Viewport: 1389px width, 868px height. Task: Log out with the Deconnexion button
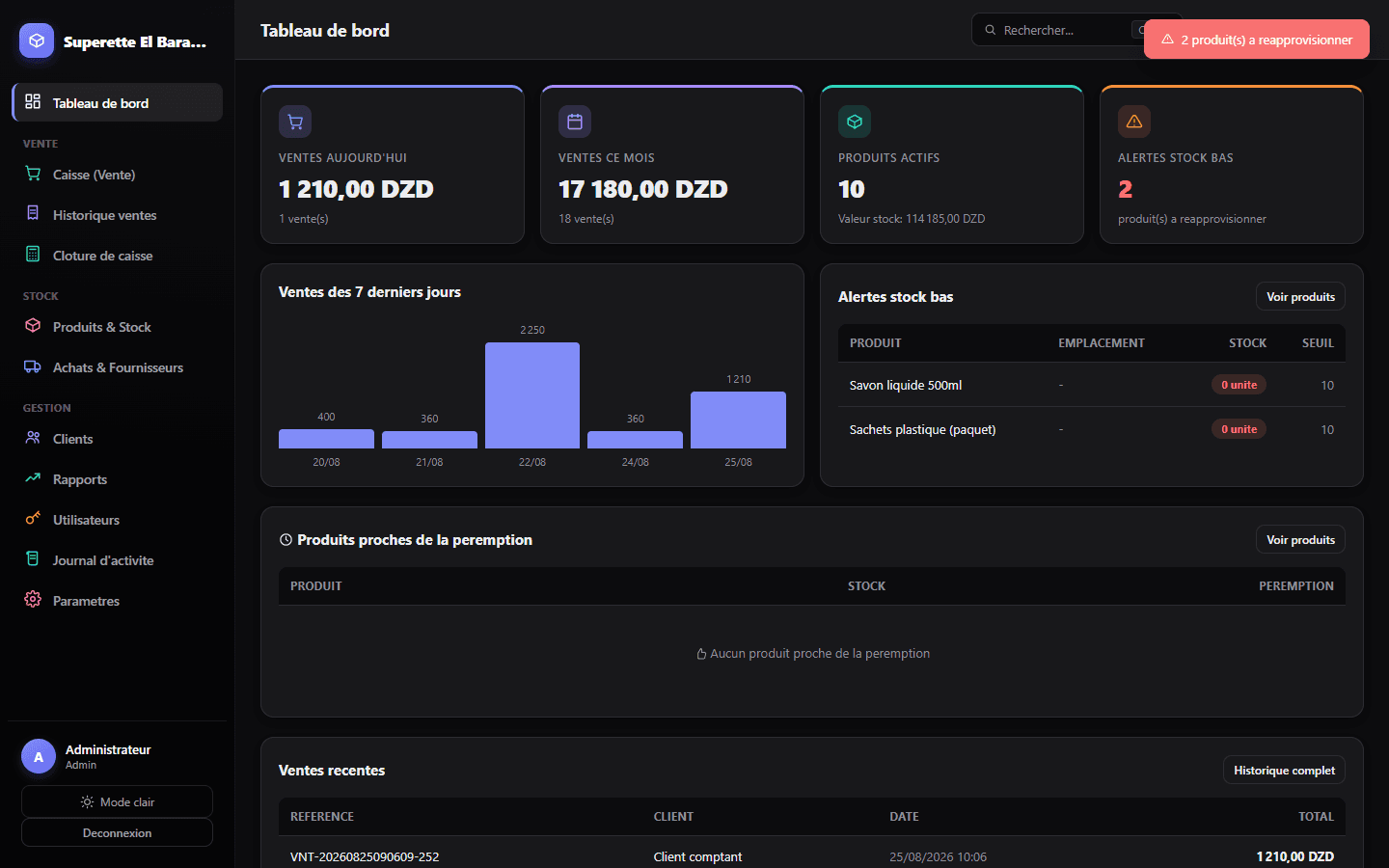pyautogui.click(x=117, y=833)
